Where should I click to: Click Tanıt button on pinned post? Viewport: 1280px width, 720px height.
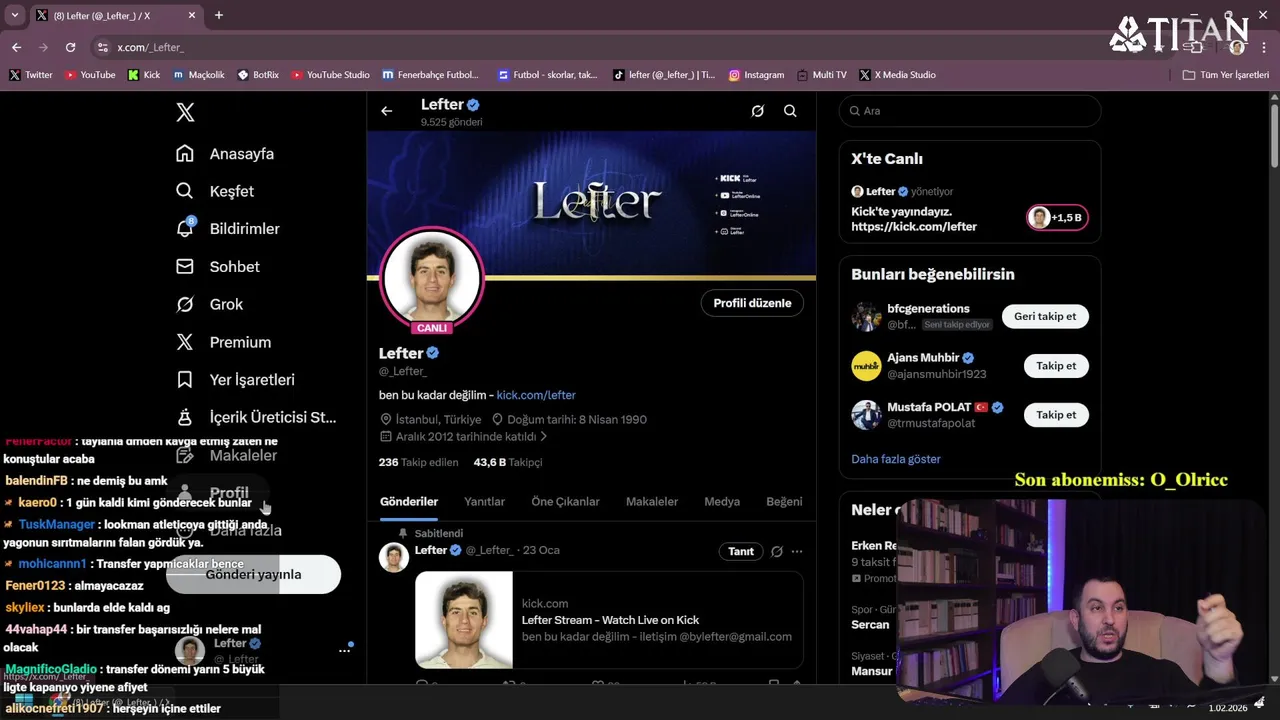[741, 551]
